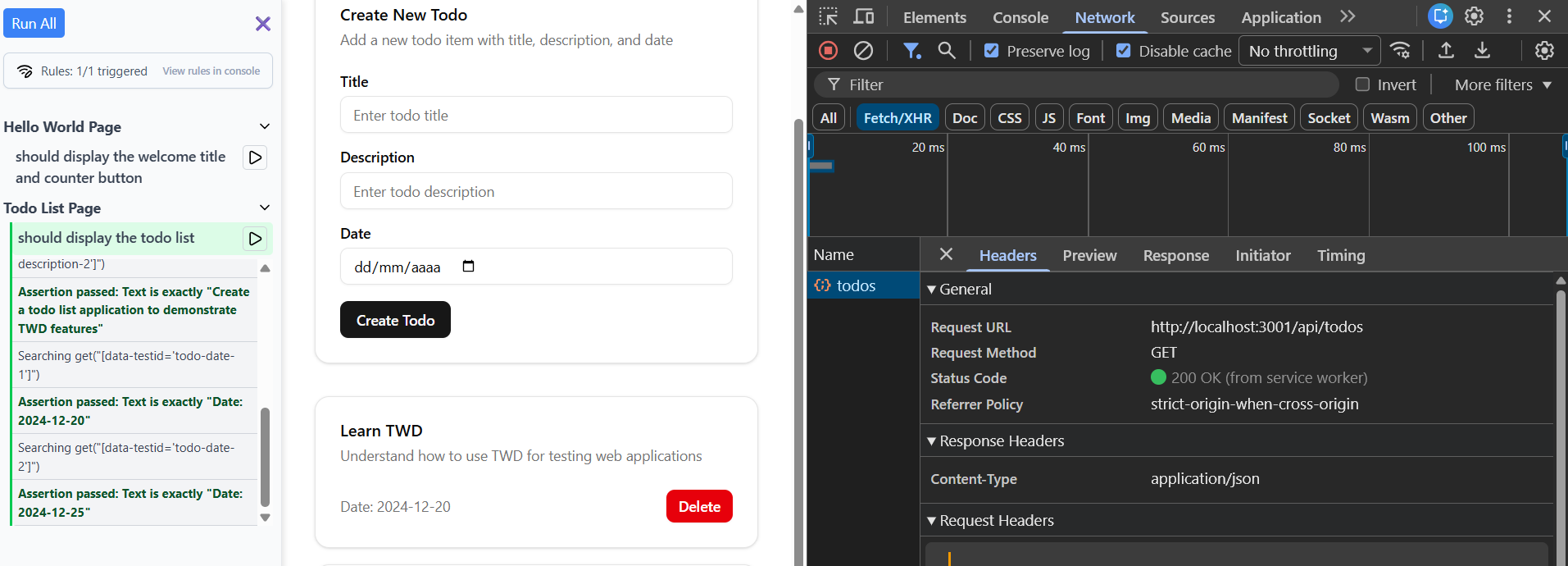Viewport: 1568px width, 566px height.
Task: Click the down arrow of test log scrollbar
Action: click(x=265, y=518)
